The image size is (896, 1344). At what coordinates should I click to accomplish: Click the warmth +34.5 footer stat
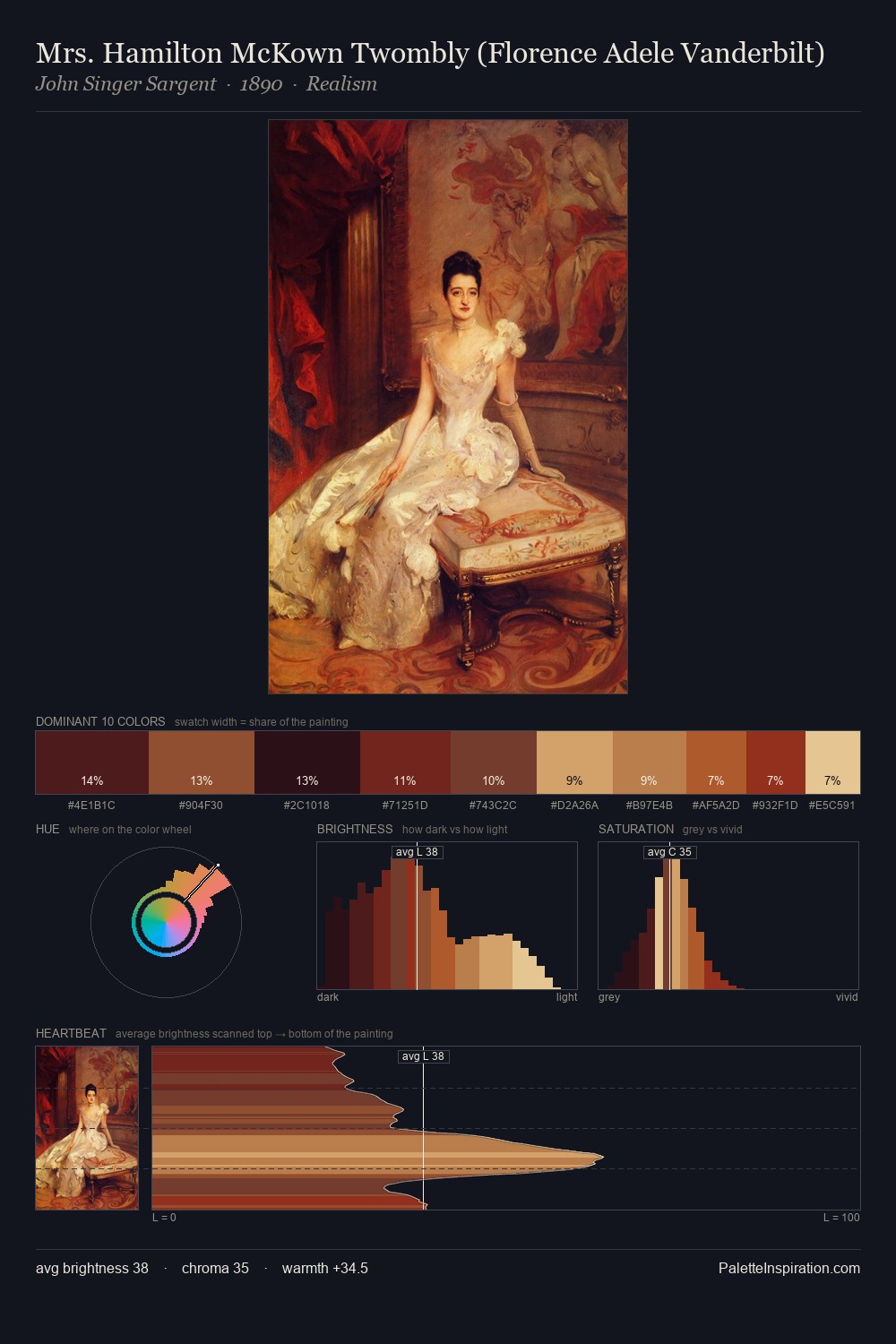325,1269
